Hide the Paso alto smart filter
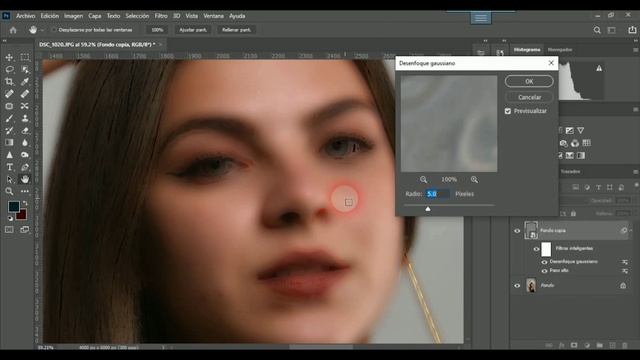The image size is (640, 360). pyautogui.click(x=544, y=271)
